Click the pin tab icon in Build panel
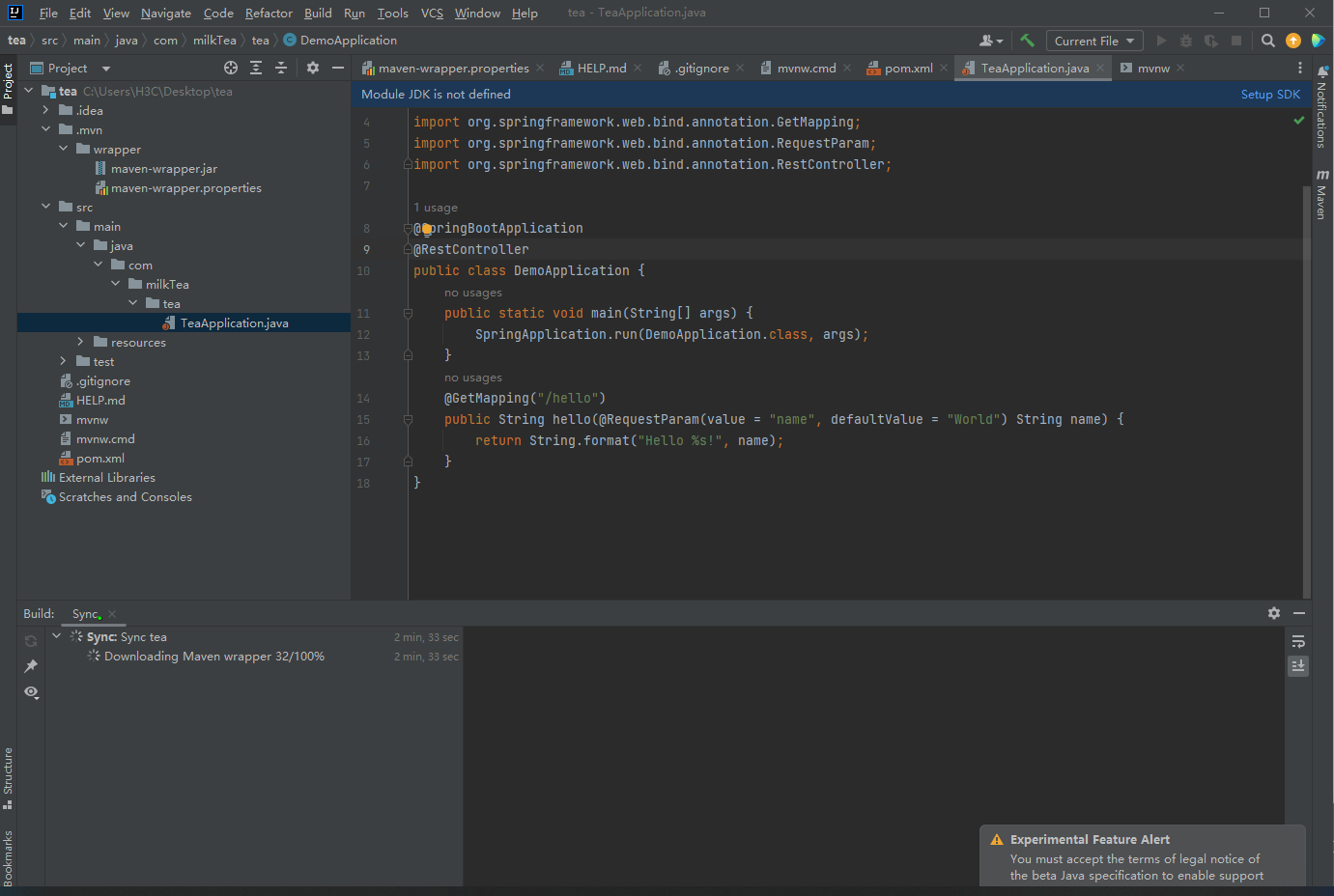 click(31, 666)
